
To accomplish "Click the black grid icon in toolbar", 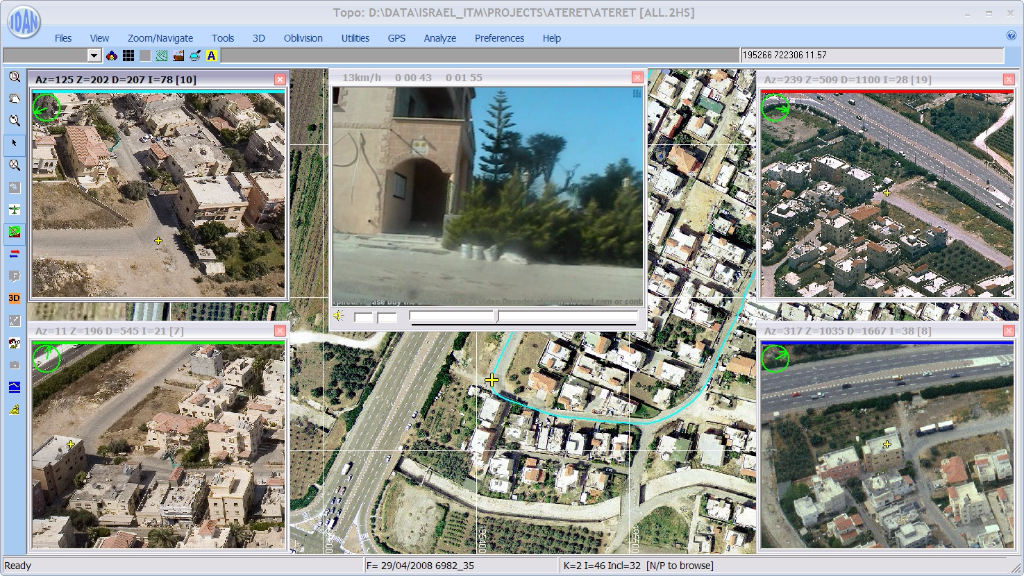I will click(x=128, y=55).
